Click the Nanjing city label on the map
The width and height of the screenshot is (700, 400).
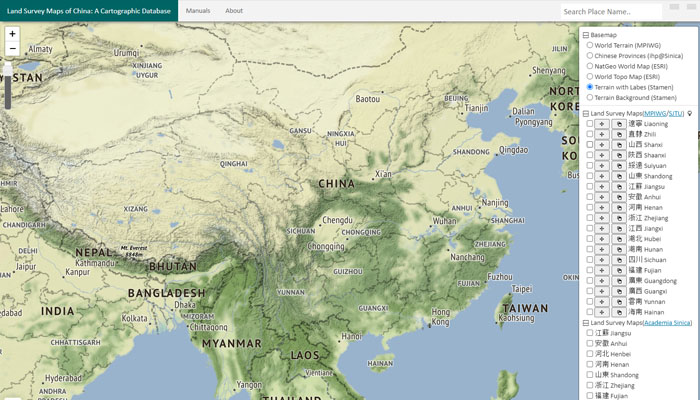[495, 203]
